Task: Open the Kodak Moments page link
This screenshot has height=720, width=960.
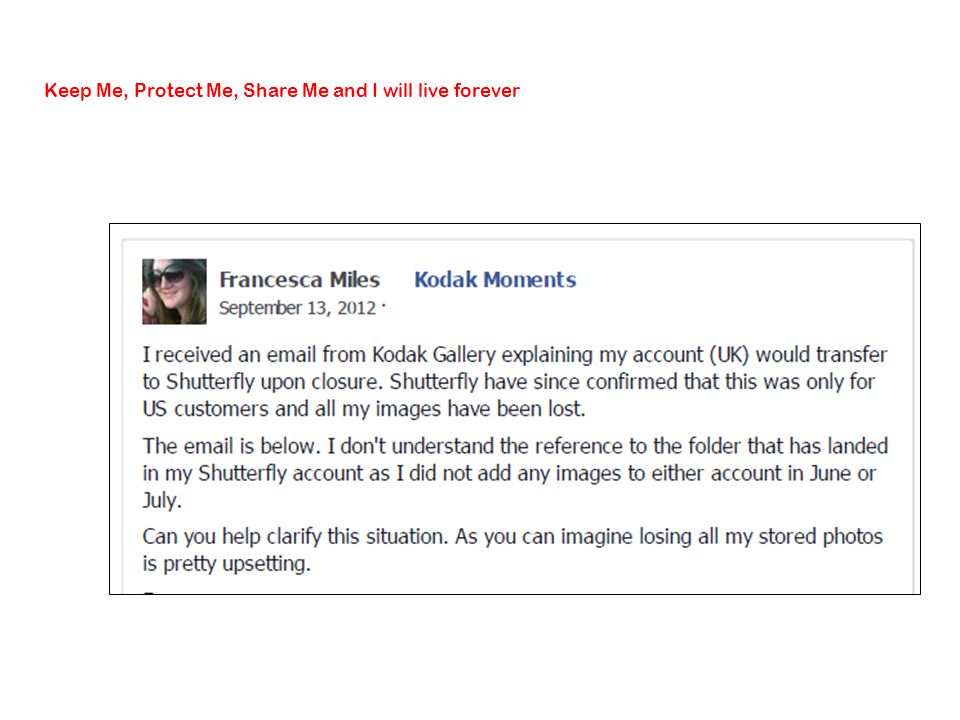Action: click(495, 280)
